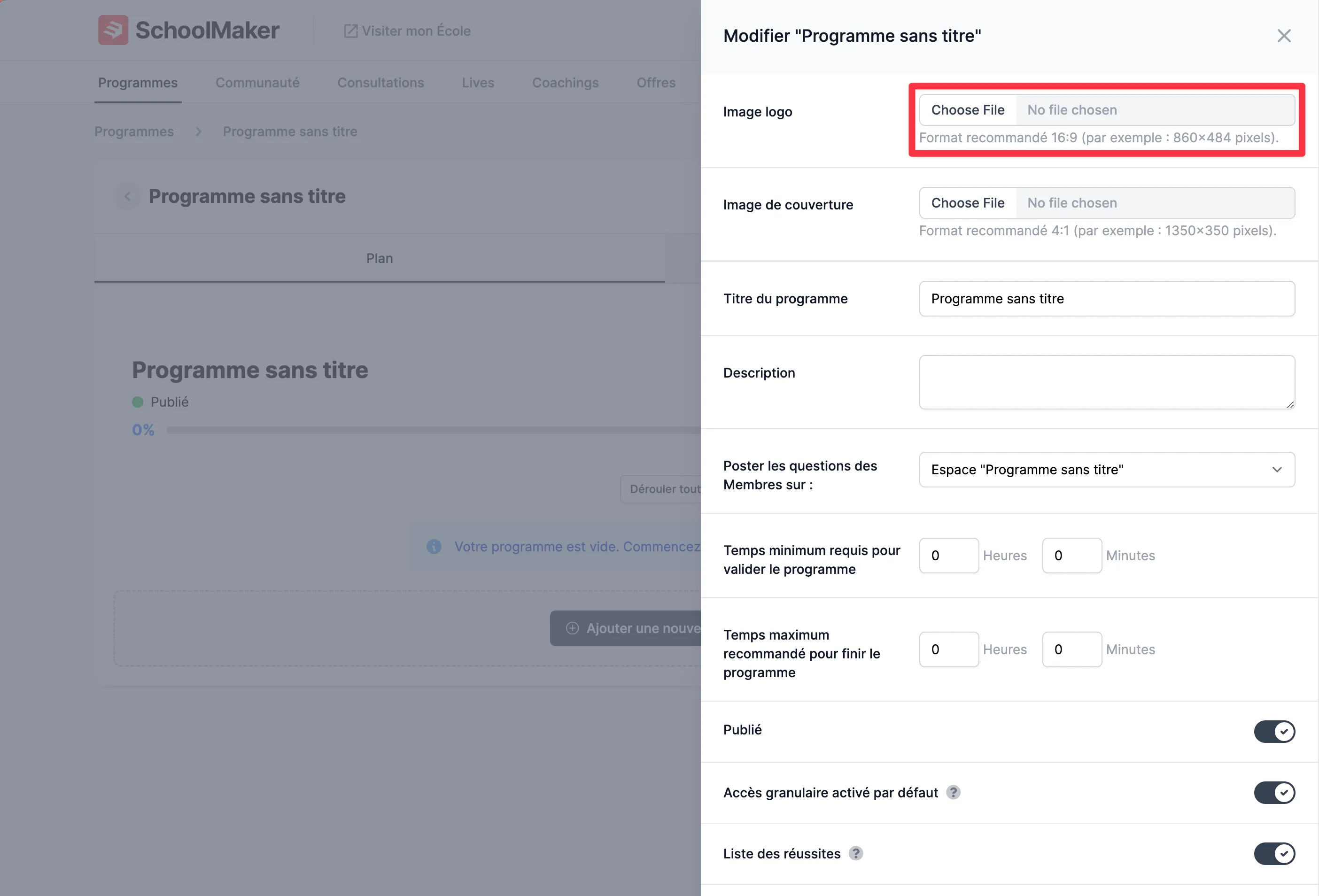Open the Poster les questions dropdown
This screenshot has height=896, width=1319.
coord(1107,470)
